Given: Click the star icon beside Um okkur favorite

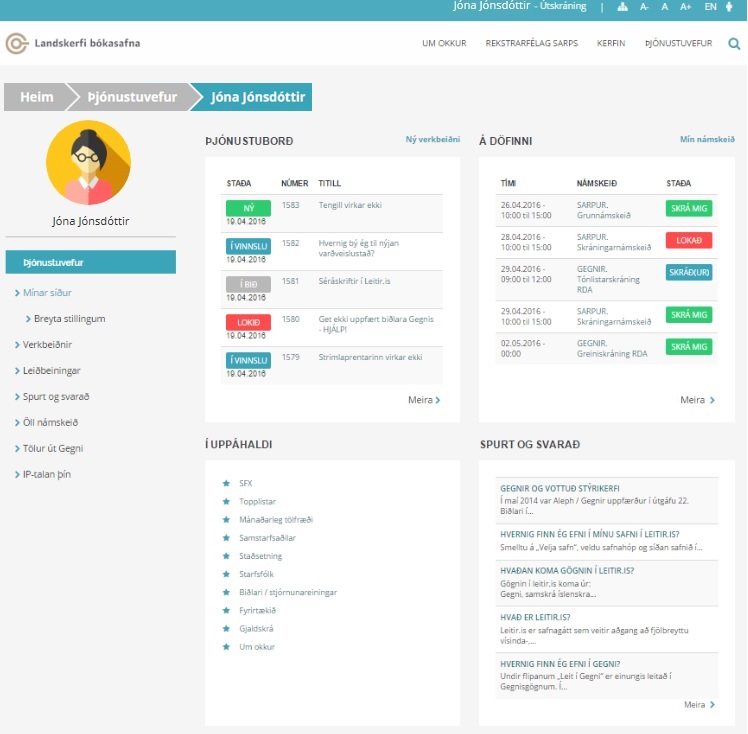Looking at the screenshot, I should 226,647.
